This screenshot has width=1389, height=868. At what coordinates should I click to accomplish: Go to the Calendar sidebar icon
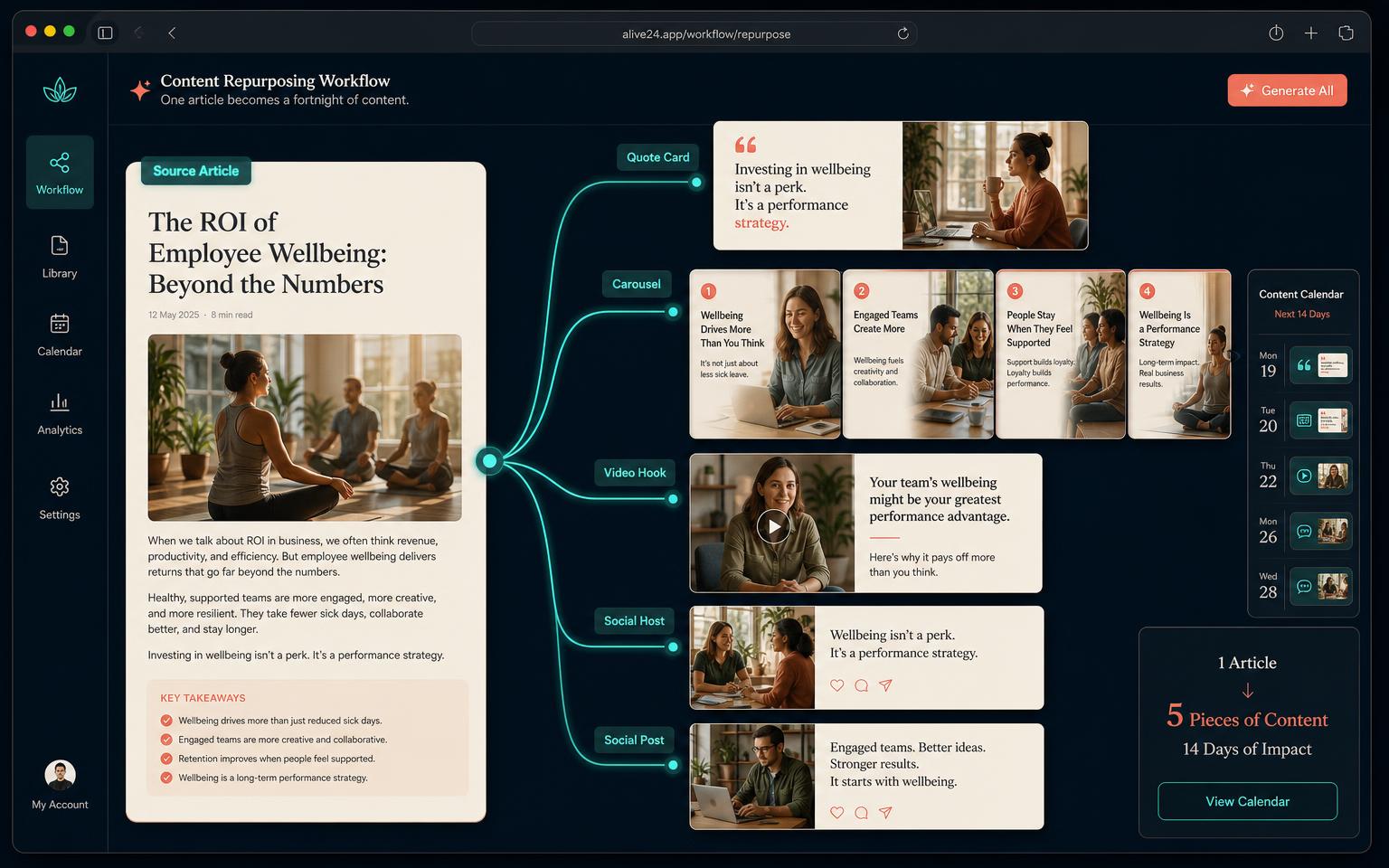pos(60,324)
